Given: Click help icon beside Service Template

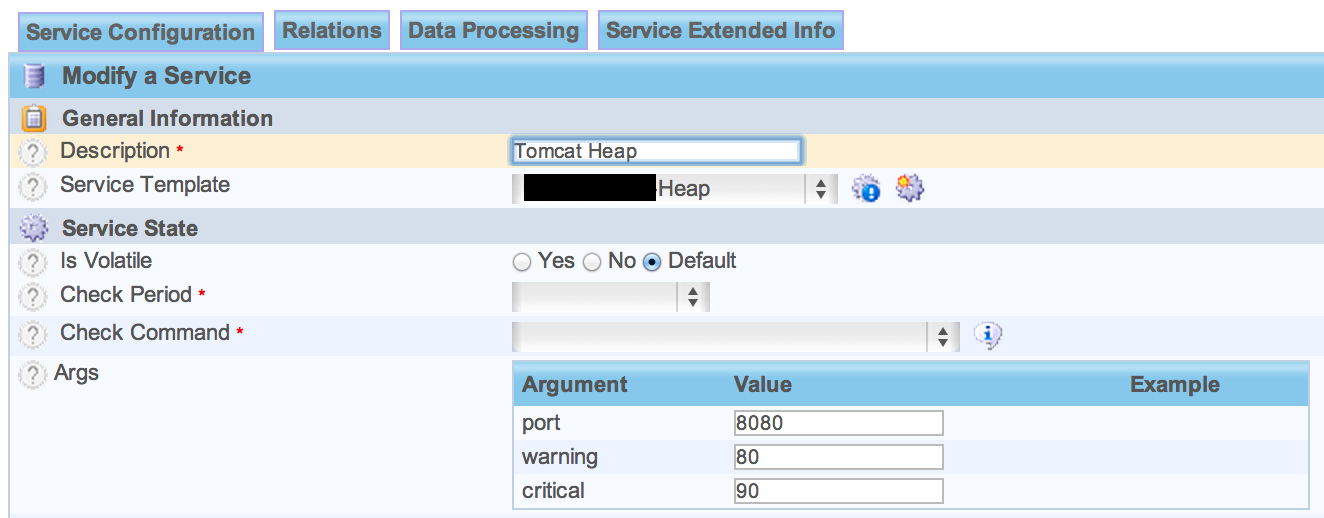Looking at the screenshot, I should click(x=34, y=187).
